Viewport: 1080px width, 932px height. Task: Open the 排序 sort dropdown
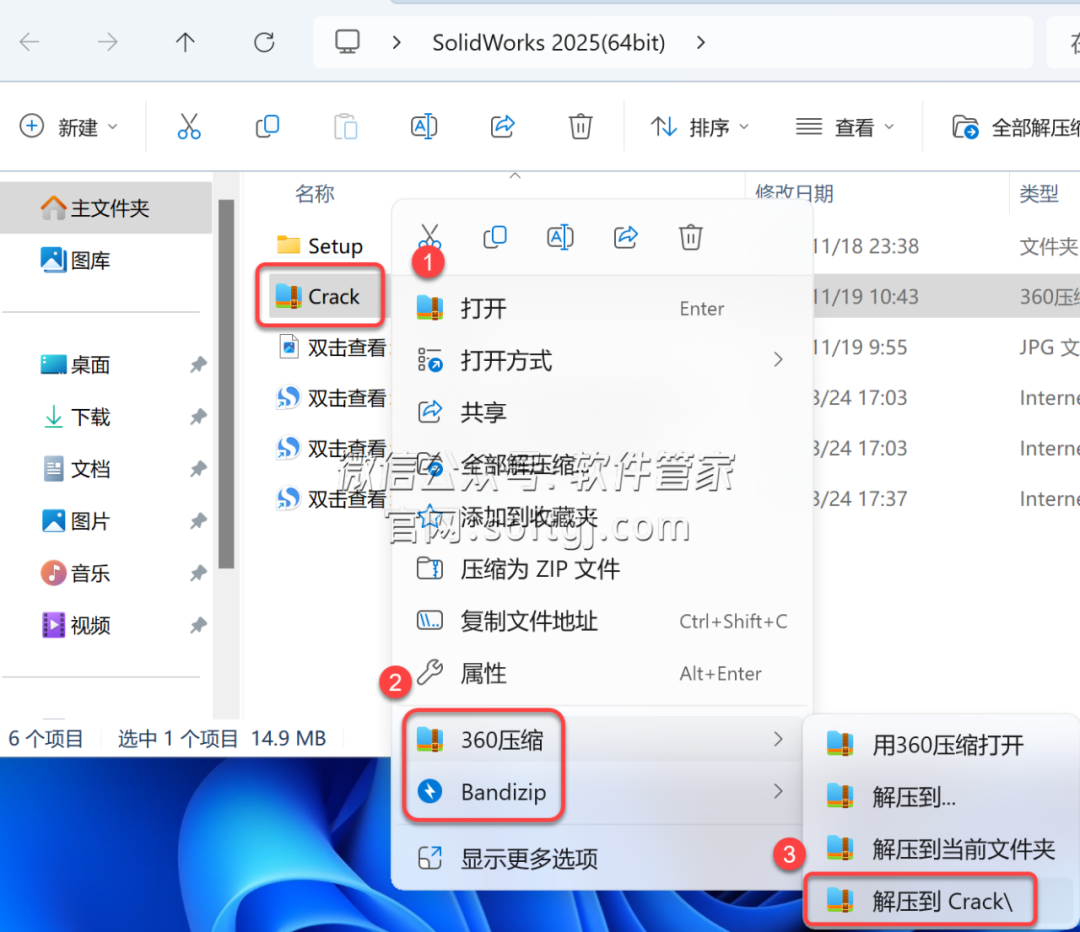(x=700, y=127)
